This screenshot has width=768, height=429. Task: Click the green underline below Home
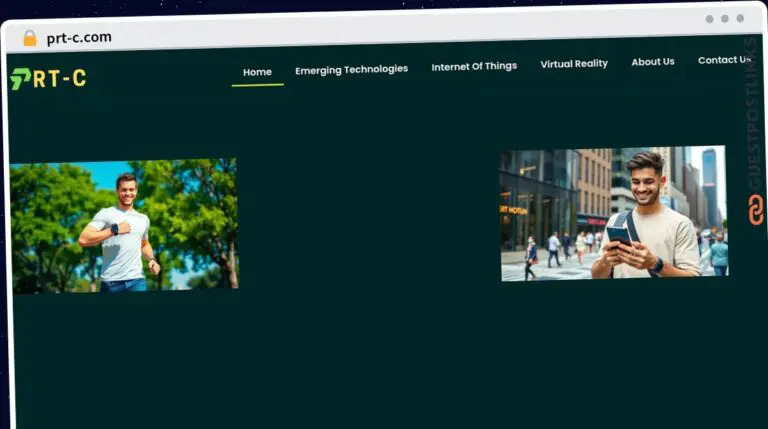[258, 85]
